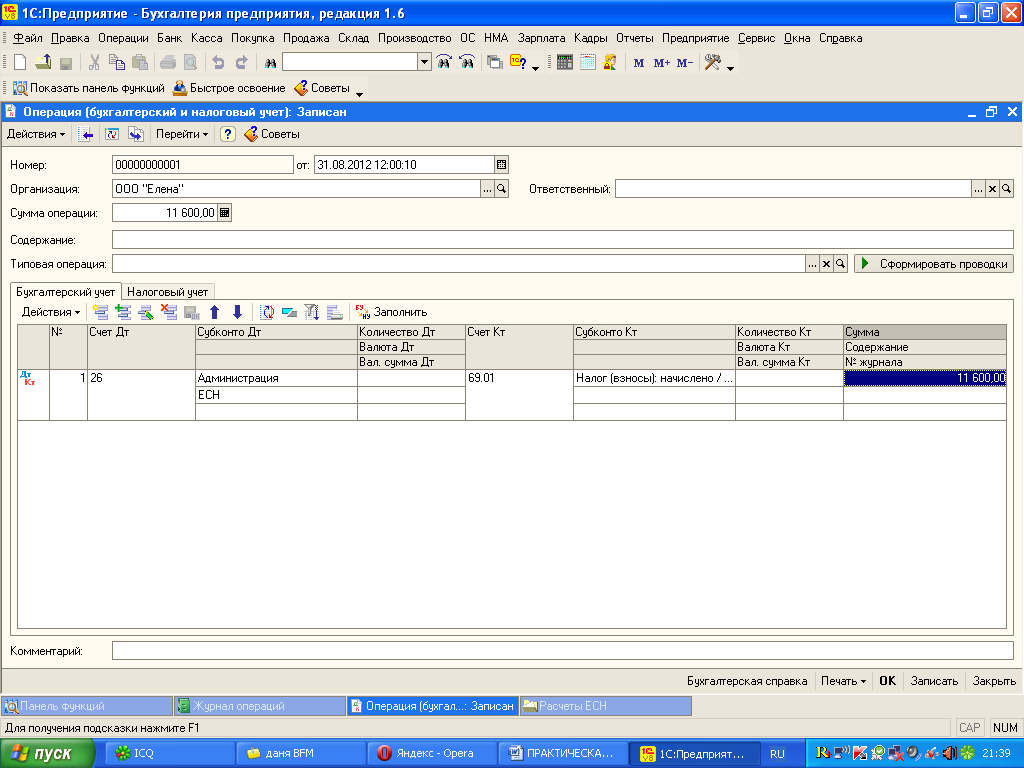Click the input on basis icon

pos(136,135)
